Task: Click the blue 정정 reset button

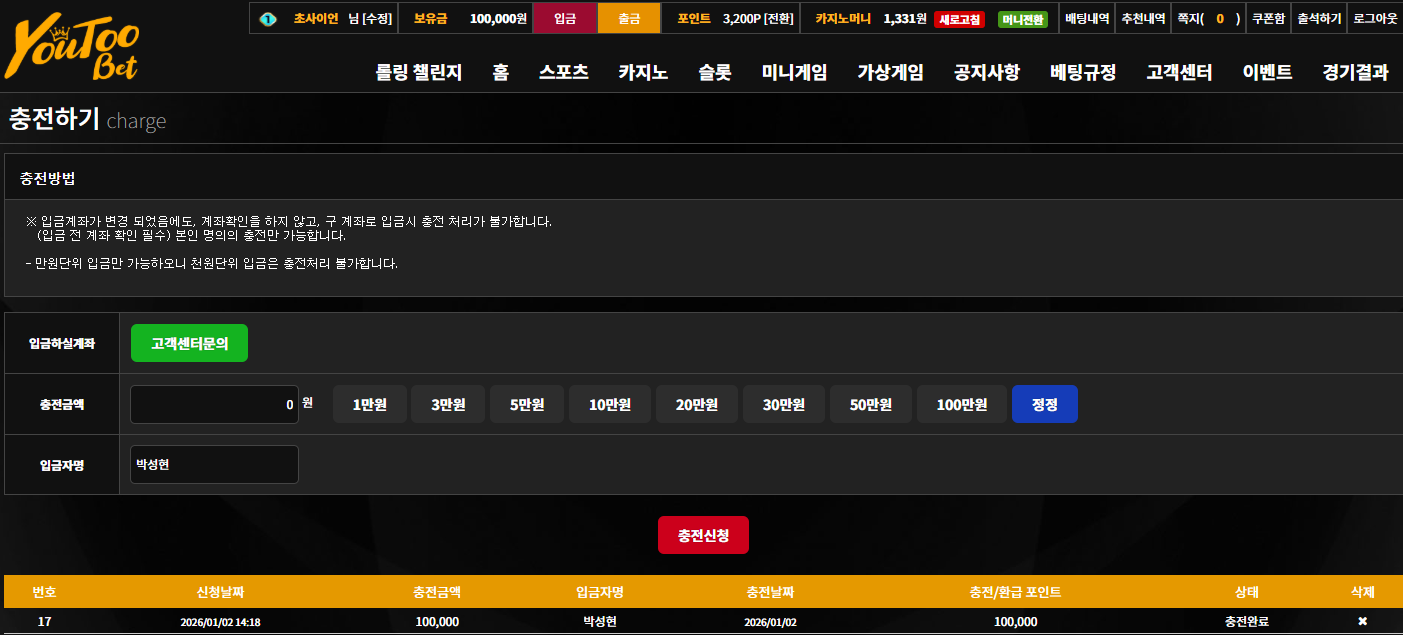Action: (1045, 404)
